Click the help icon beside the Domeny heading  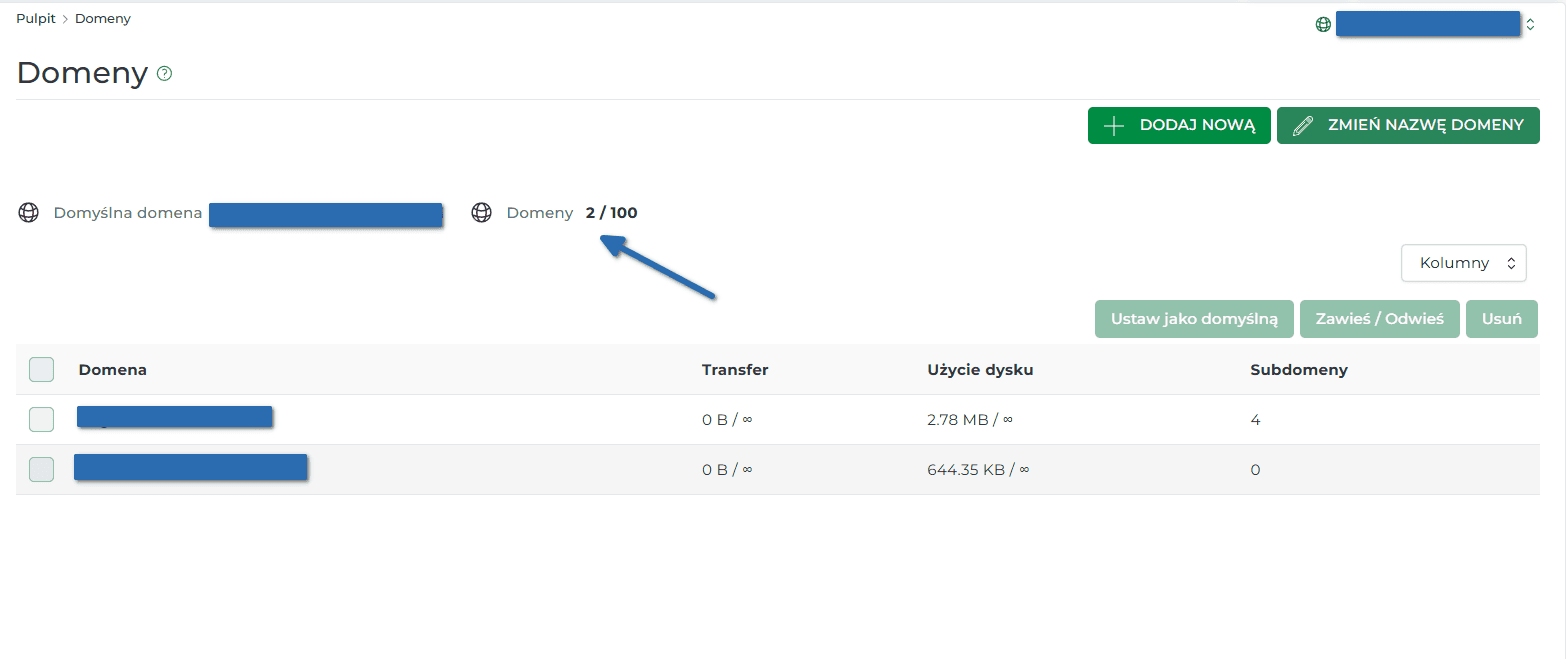coord(165,74)
